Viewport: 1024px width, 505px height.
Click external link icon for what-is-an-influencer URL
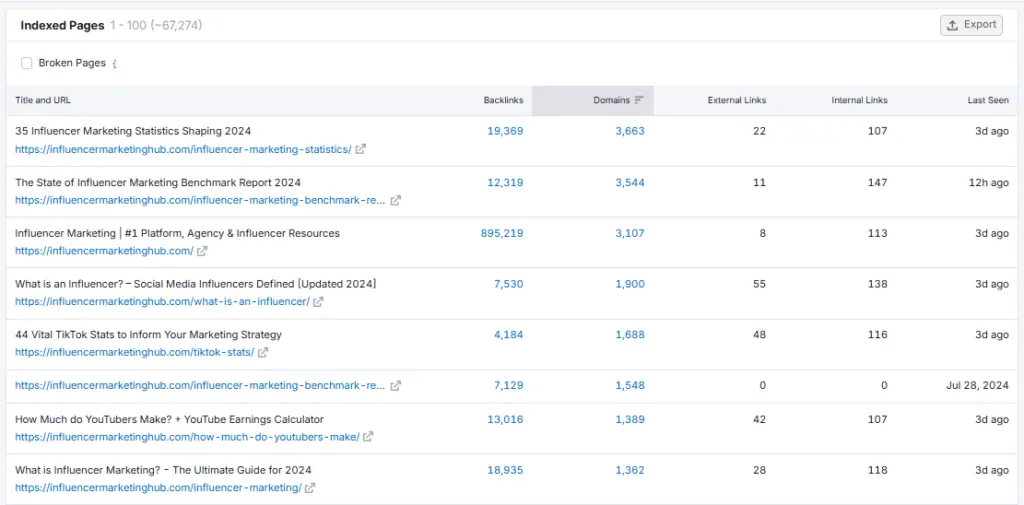319,302
